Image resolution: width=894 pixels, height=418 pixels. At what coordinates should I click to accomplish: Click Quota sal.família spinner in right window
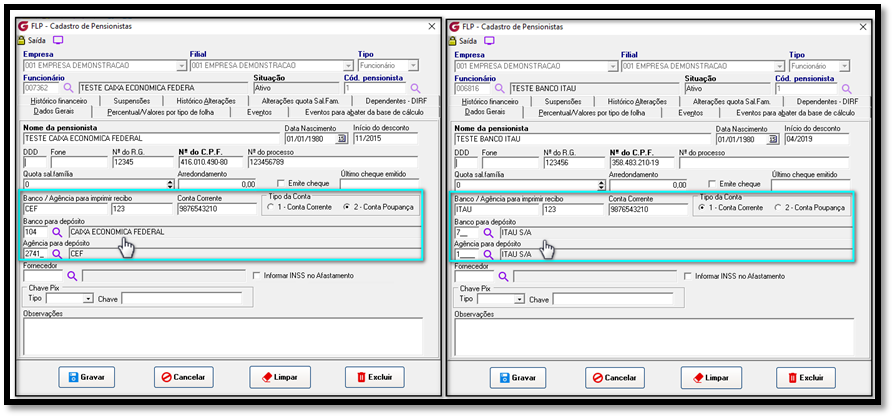coord(600,184)
